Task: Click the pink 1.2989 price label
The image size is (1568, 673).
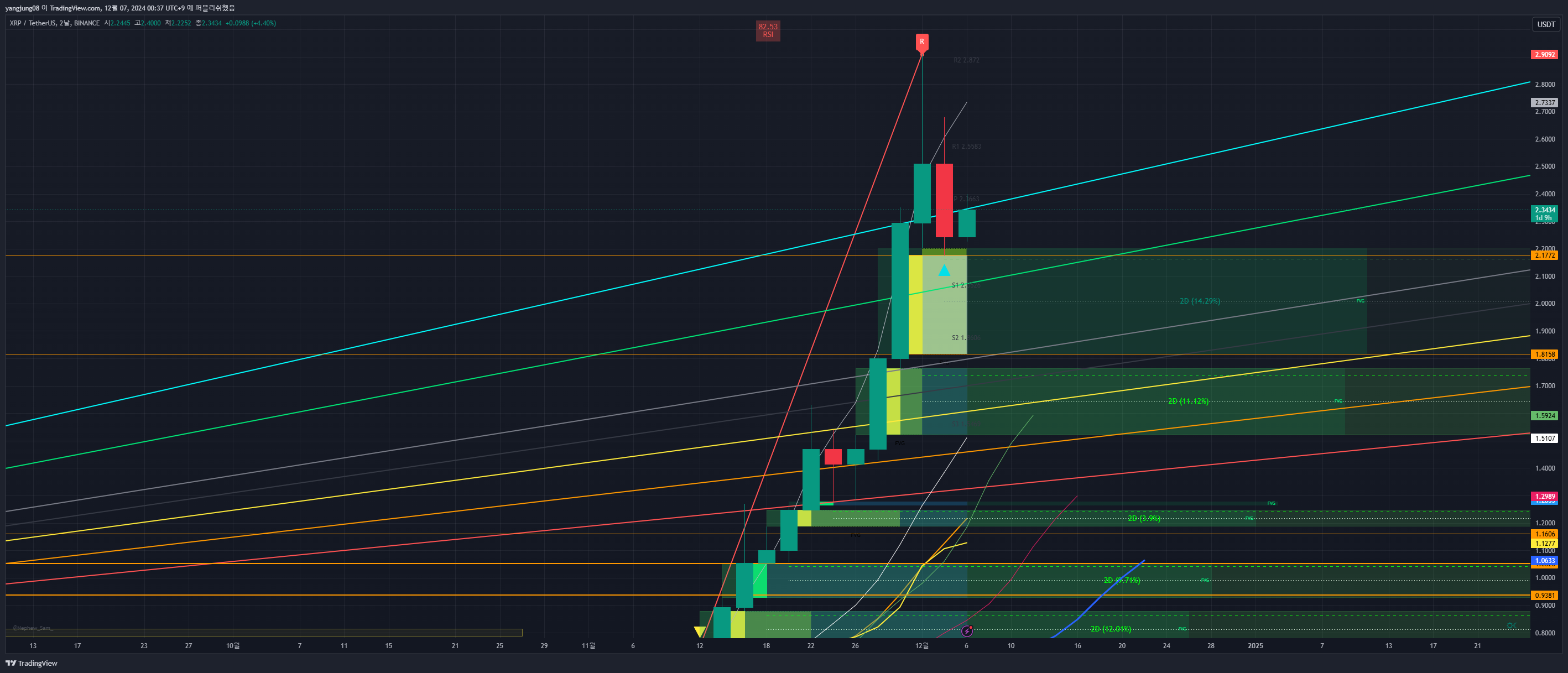Action: click(x=1544, y=497)
